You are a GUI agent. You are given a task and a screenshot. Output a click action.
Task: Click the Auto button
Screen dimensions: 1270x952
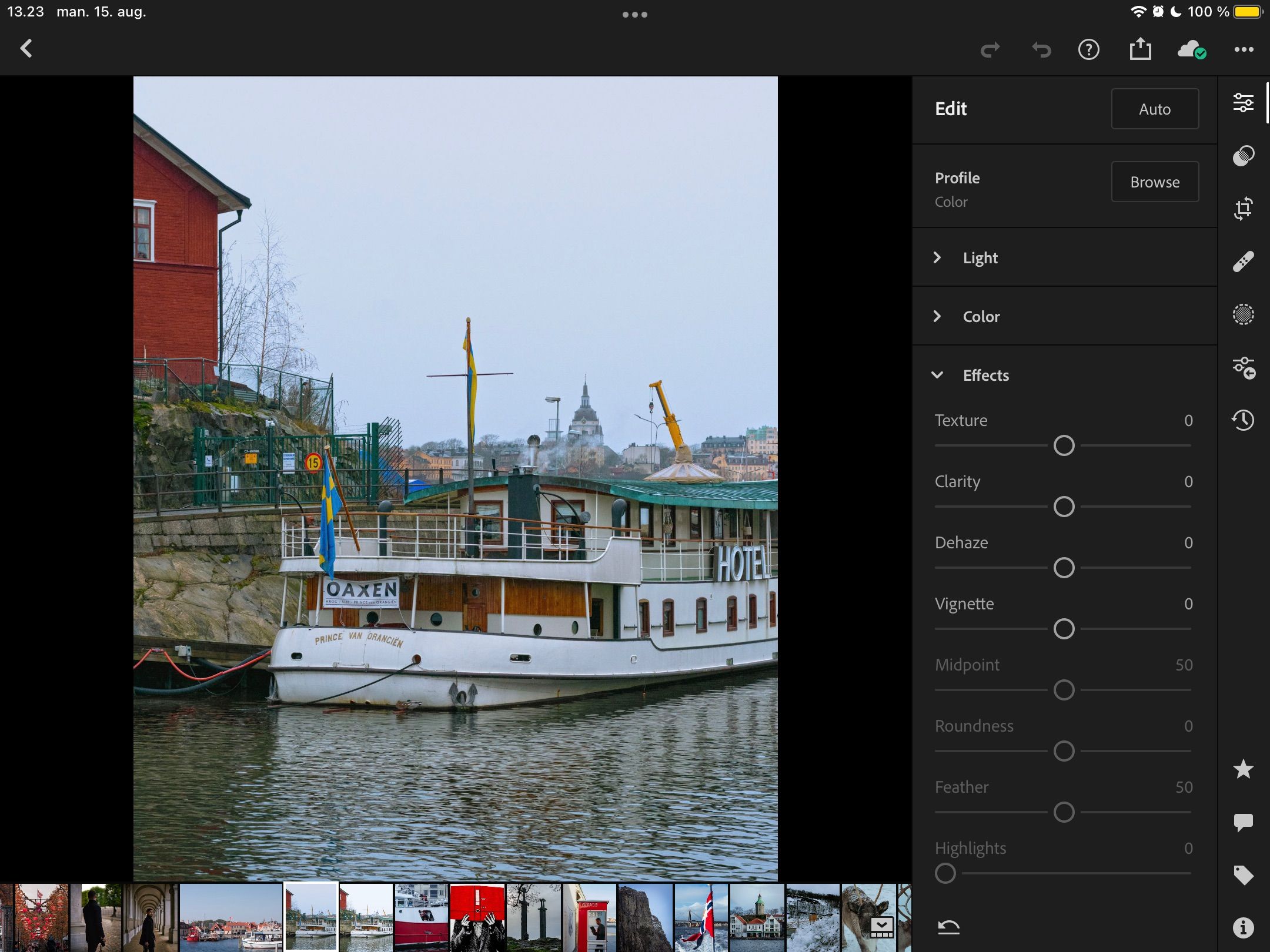click(1155, 109)
